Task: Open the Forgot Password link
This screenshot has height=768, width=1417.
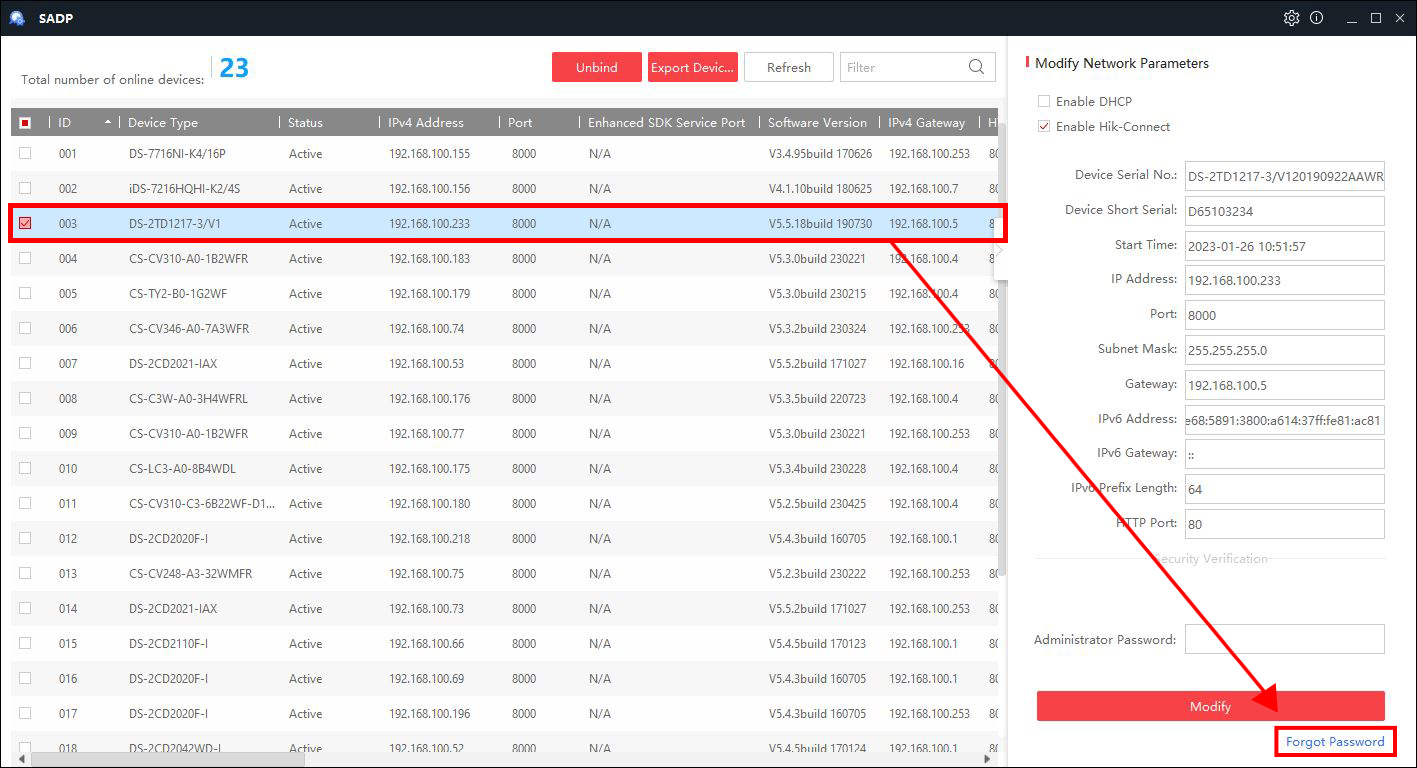Action: 1335,741
